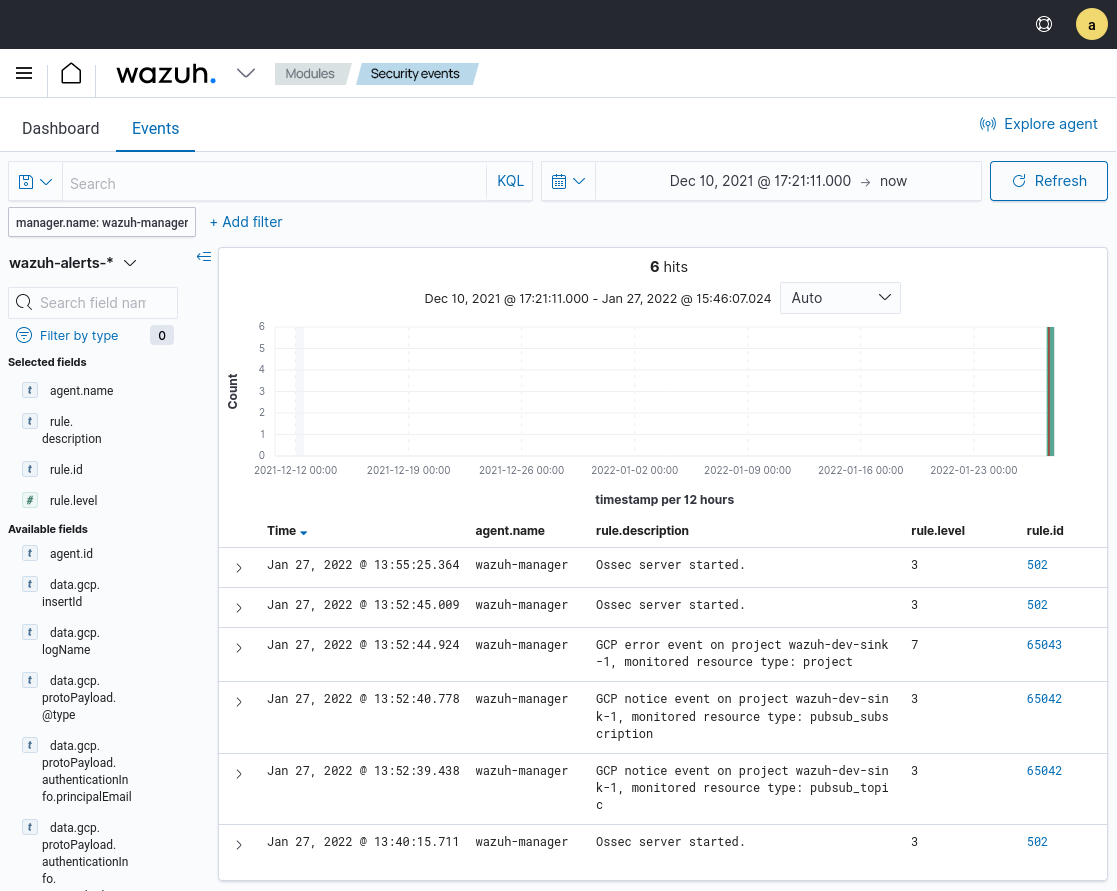
Task: Open the saved query disk menu
Action: pyautogui.click(x=35, y=182)
